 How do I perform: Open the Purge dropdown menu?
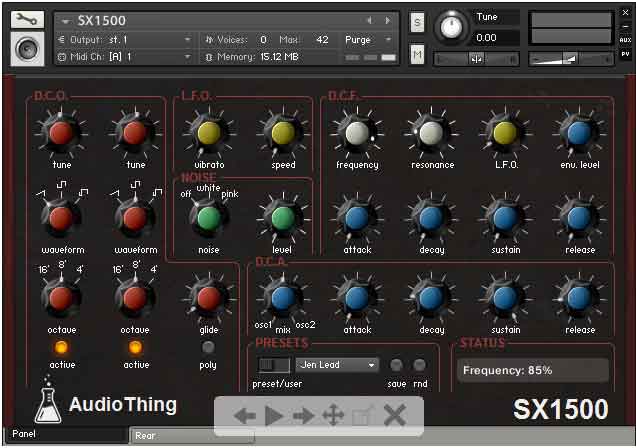tap(367, 40)
